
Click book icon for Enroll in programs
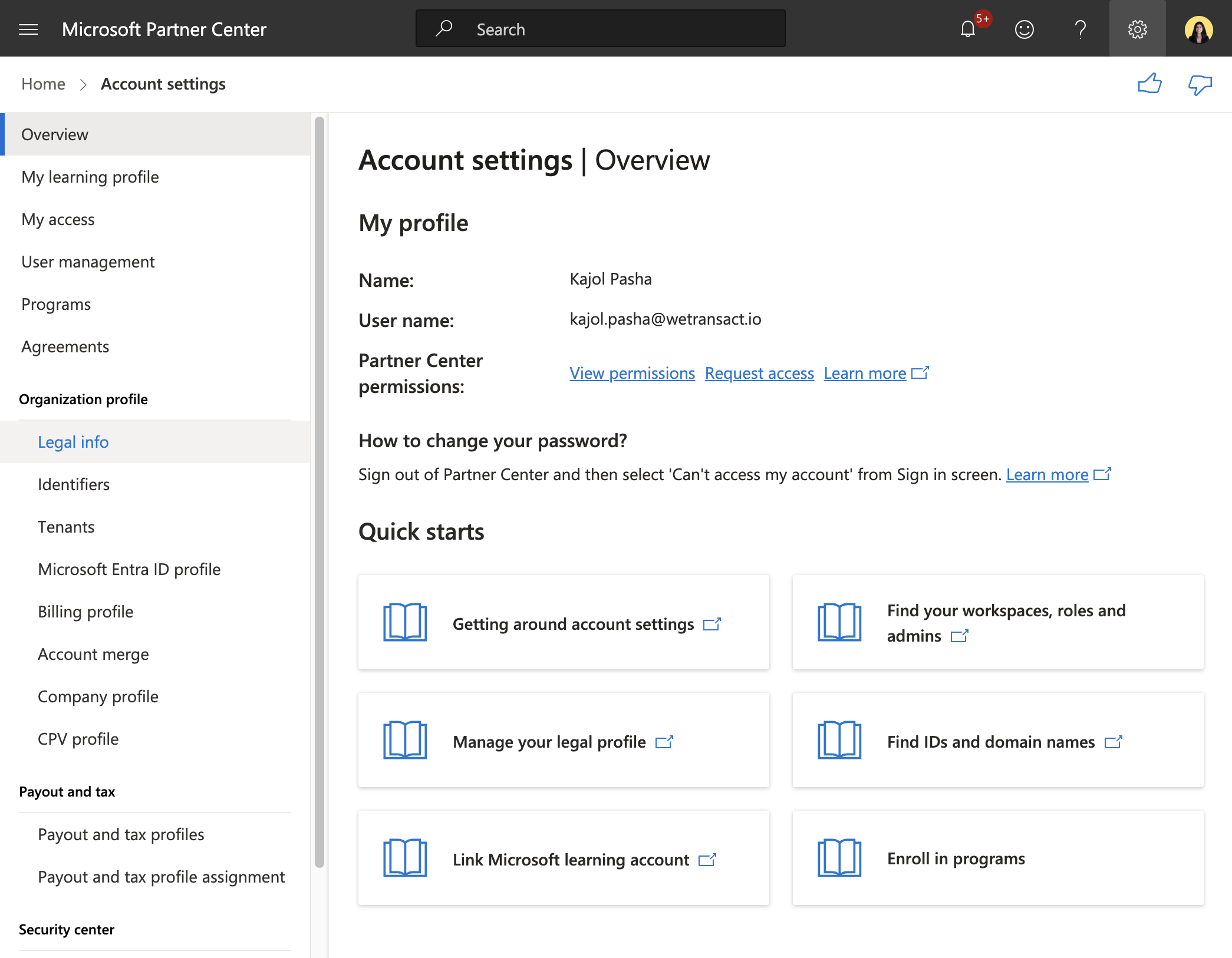click(839, 858)
